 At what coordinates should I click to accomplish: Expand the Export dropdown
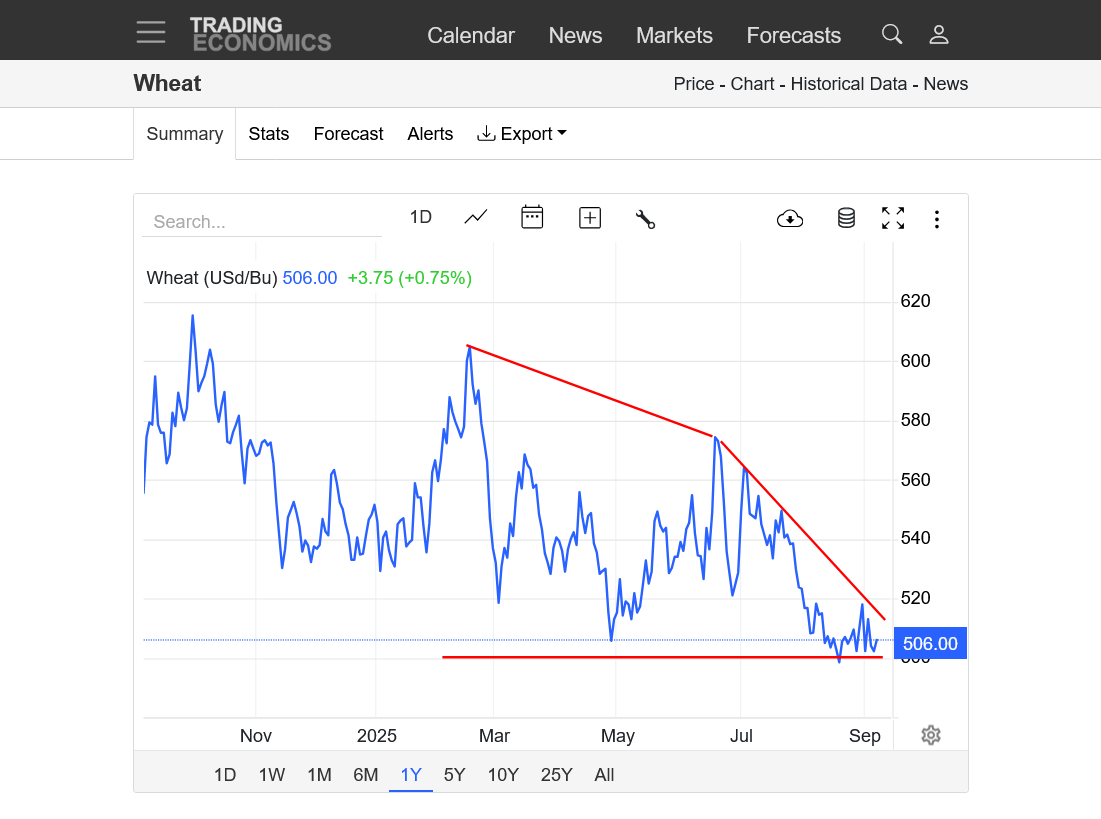522,134
